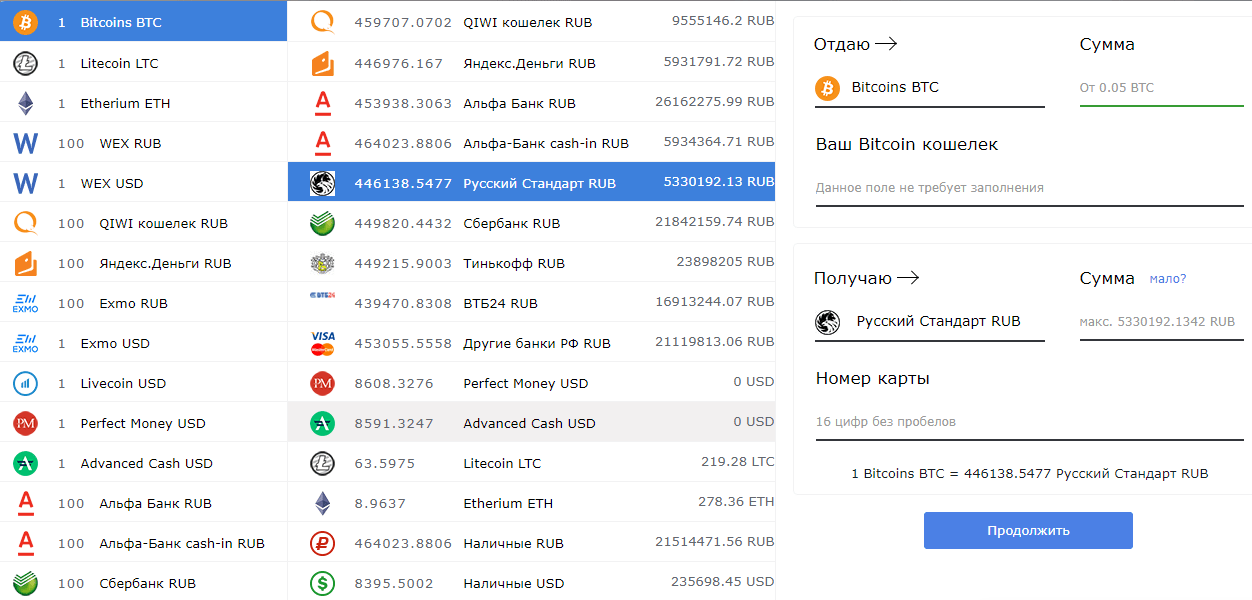This screenshot has width=1252, height=600.
Task: Choose Etherium ETH in the give list
Action: (143, 103)
